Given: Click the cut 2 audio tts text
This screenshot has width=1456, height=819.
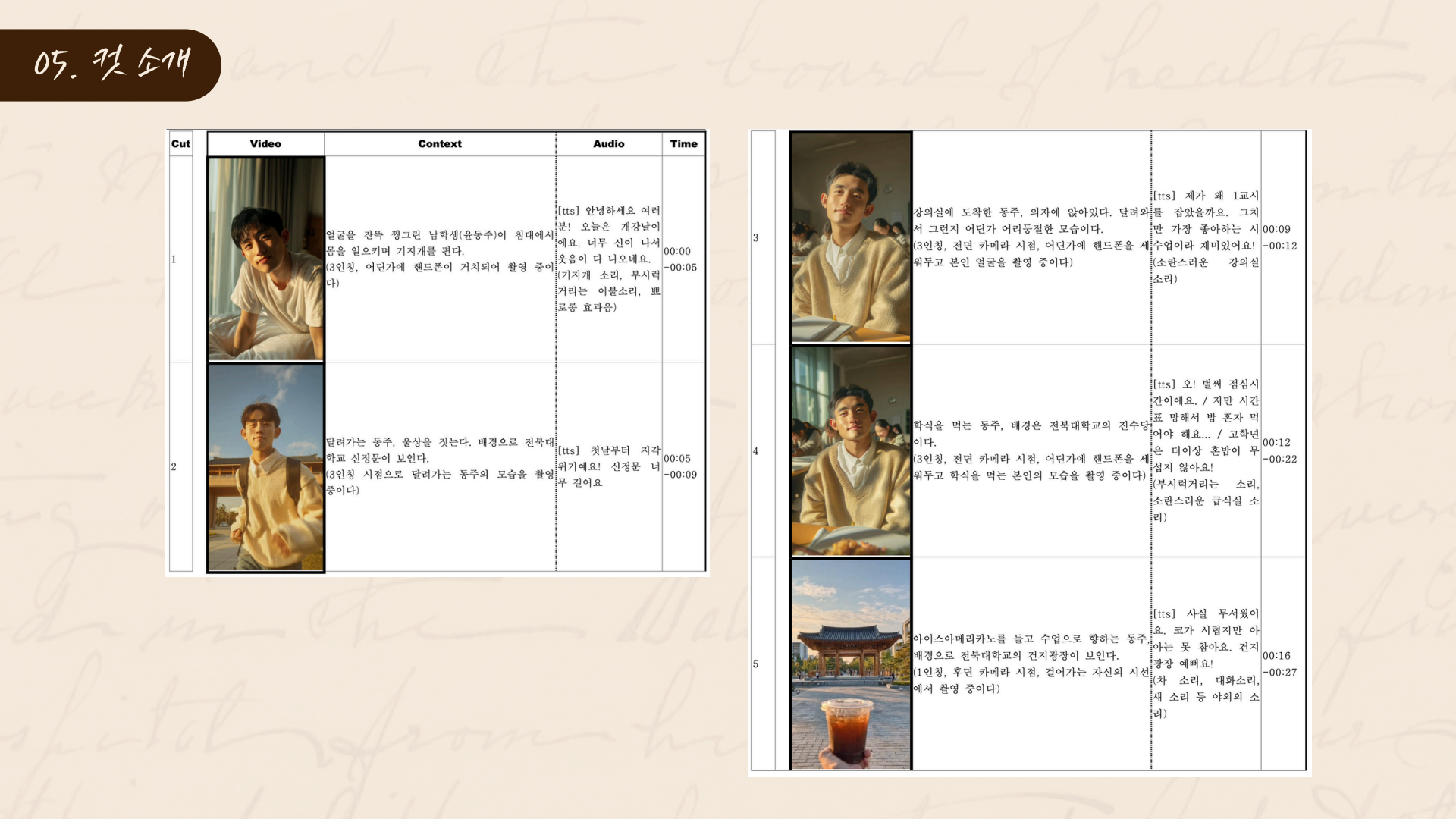Looking at the screenshot, I should tap(608, 466).
